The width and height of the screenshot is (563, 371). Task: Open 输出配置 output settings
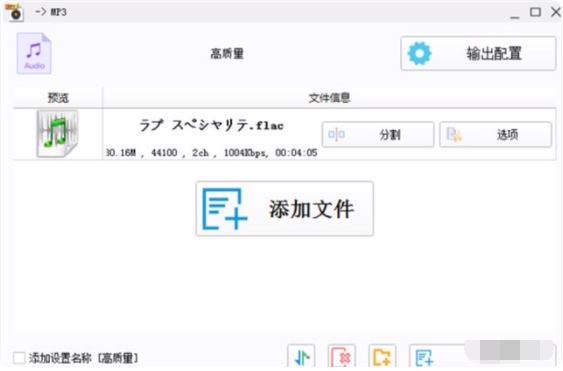(x=478, y=54)
